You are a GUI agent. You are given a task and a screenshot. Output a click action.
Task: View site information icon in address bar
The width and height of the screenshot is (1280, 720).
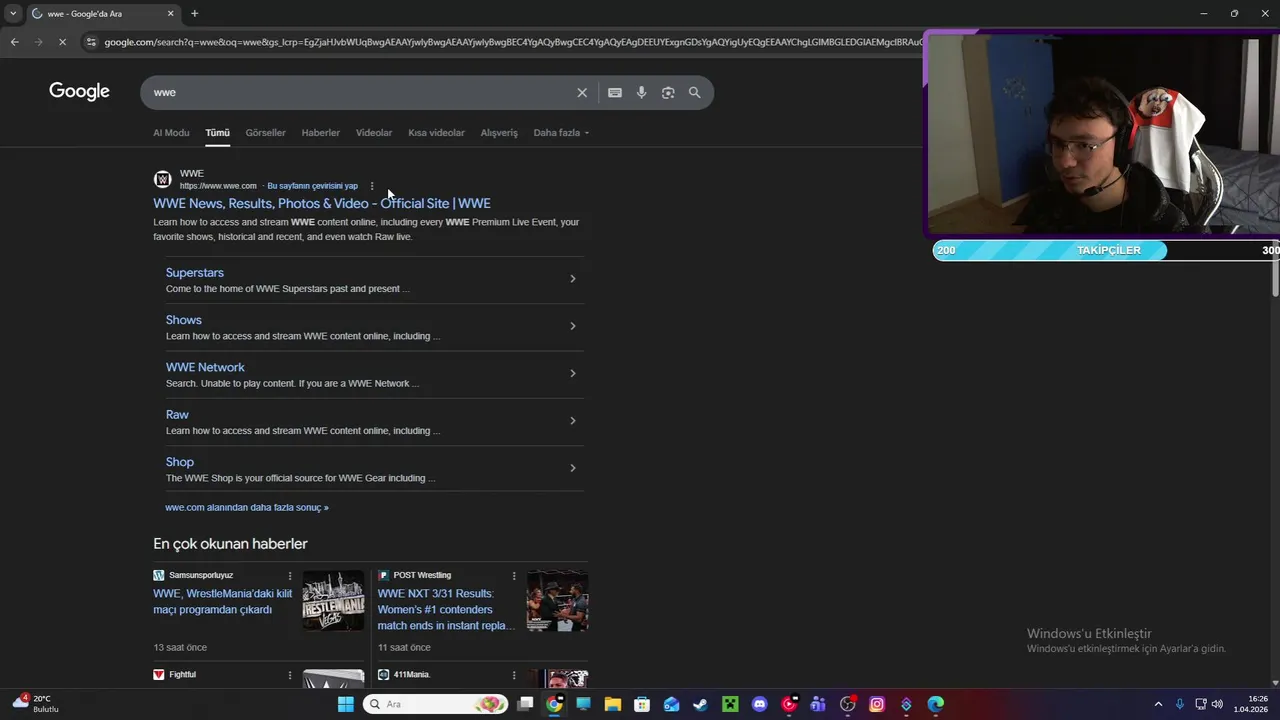91,42
